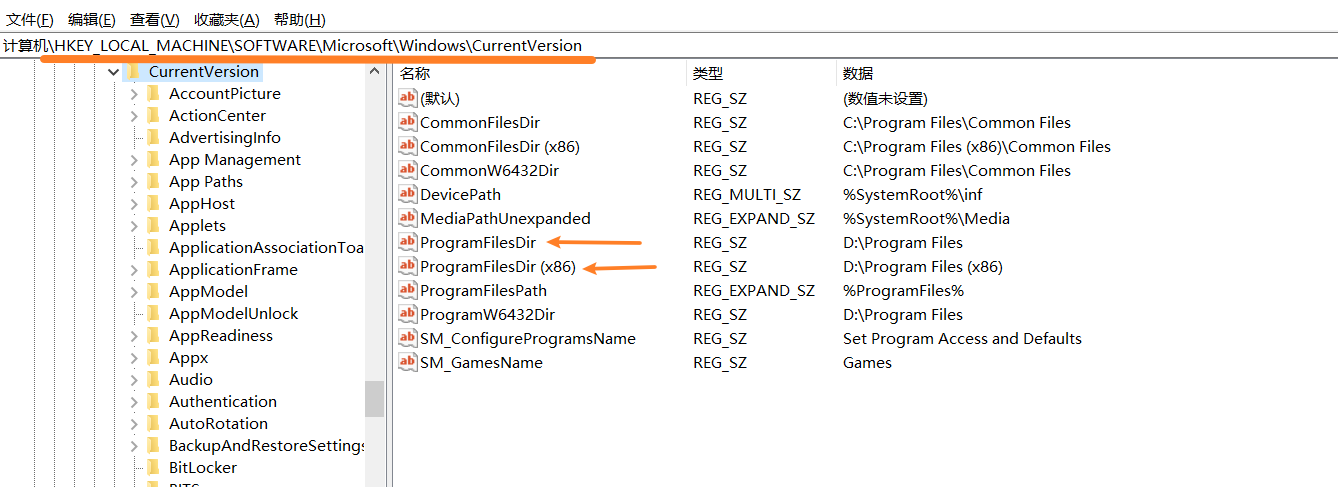Select the ActionCenter tree key

point(217,116)
